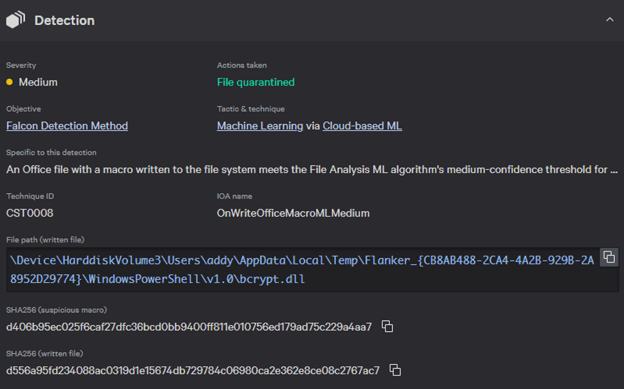Screen dimensions: 624x389
Task: Open the Falcon Detection Method link
Action: pyautogui.click(x=67, y=126)
